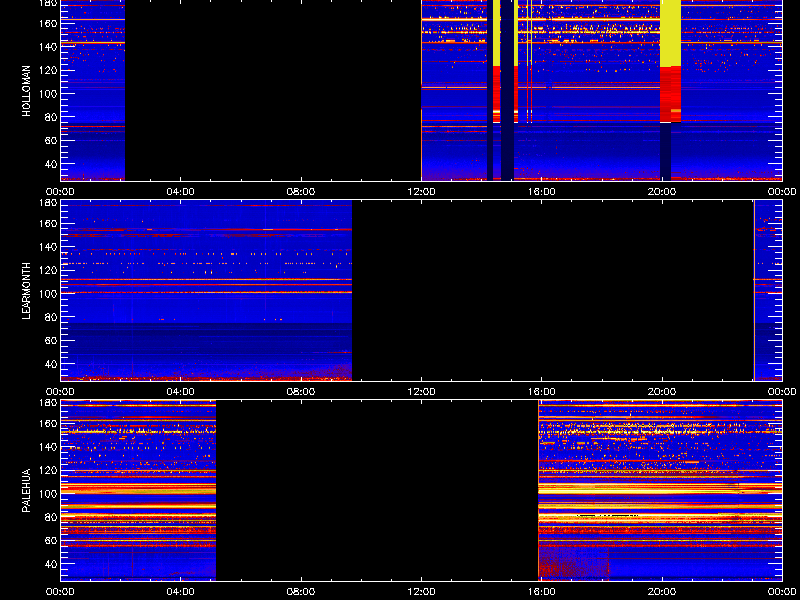The height and width of the screenshot is (600, 800).
Task: Select the 20:00 time label below Holloman panel
Action: pyautogui.click(x=662, y=192)
